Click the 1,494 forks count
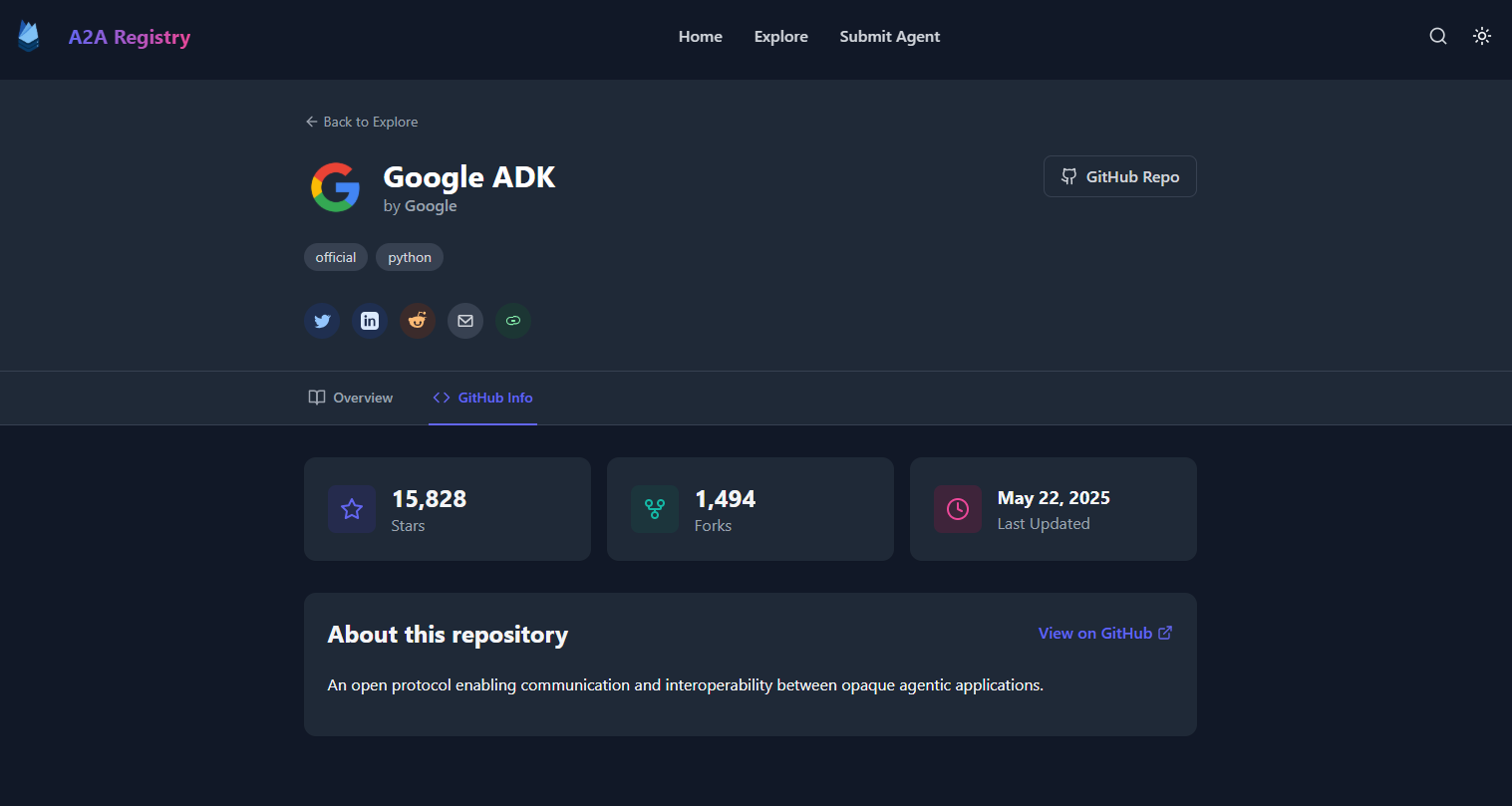 click(x=726, y=499)
